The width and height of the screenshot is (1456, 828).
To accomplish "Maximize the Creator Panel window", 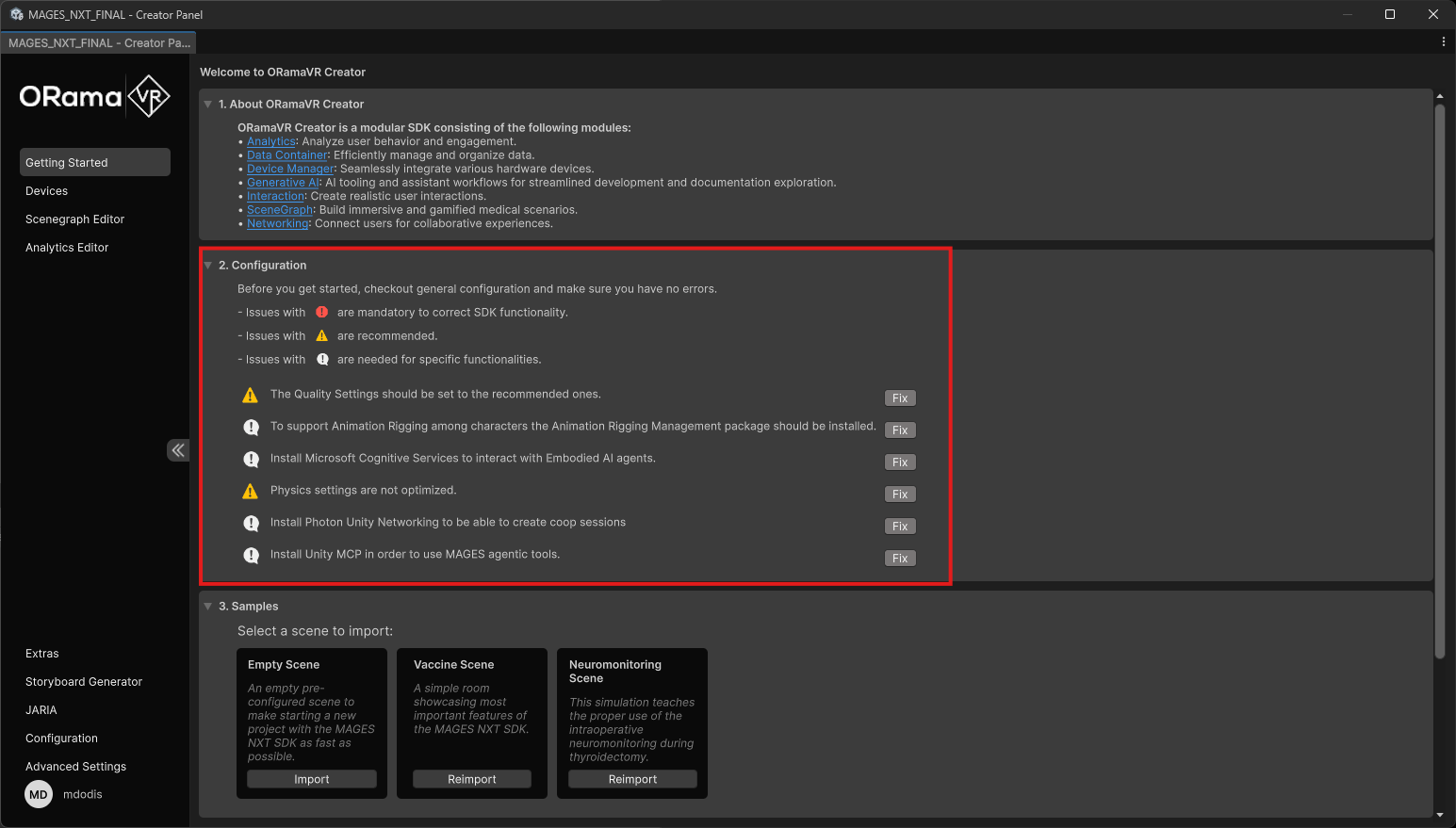I will pyautogui.click(x=1390, y=14).
